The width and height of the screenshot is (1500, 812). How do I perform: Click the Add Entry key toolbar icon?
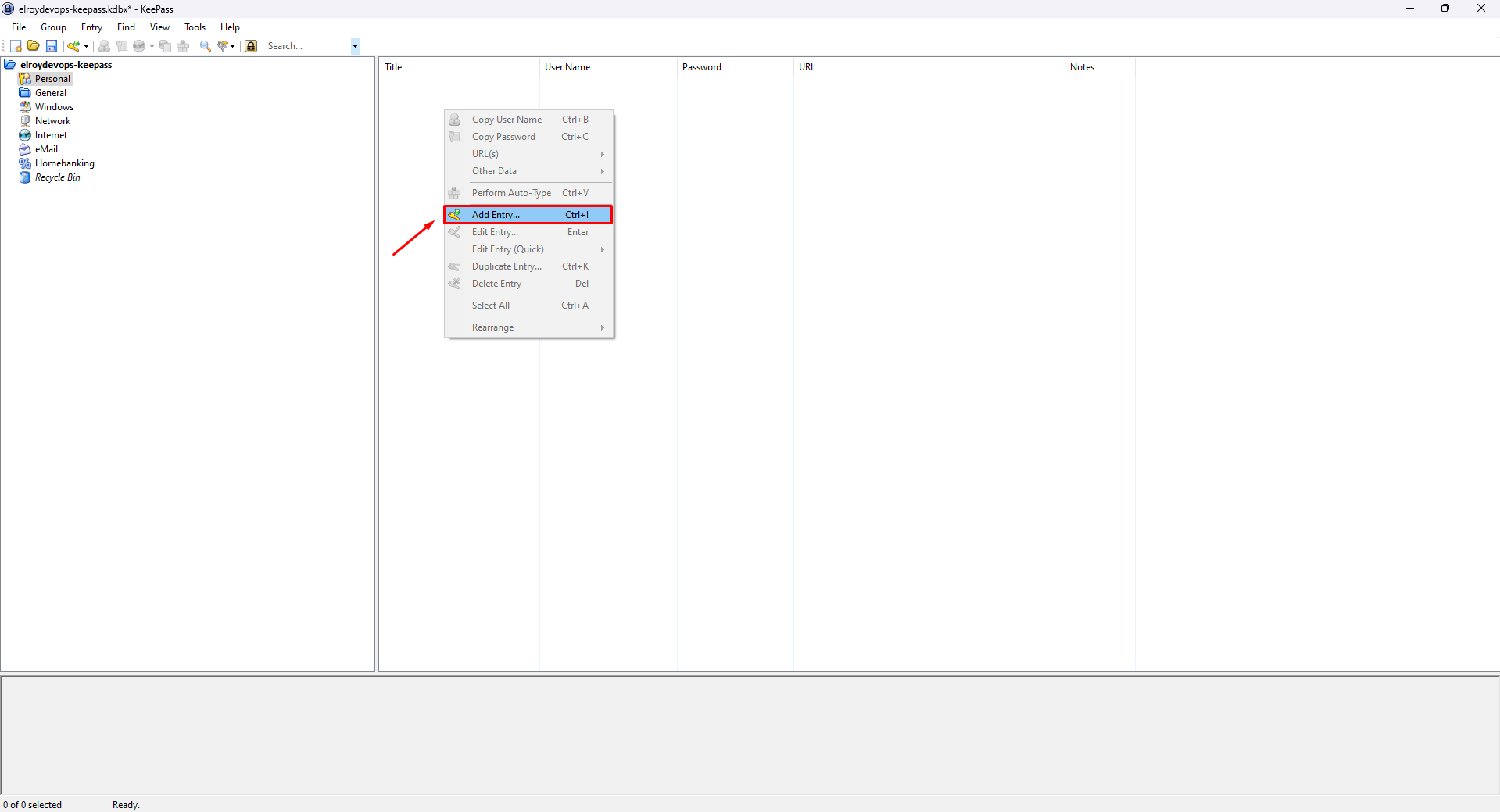tap(73, 46)
